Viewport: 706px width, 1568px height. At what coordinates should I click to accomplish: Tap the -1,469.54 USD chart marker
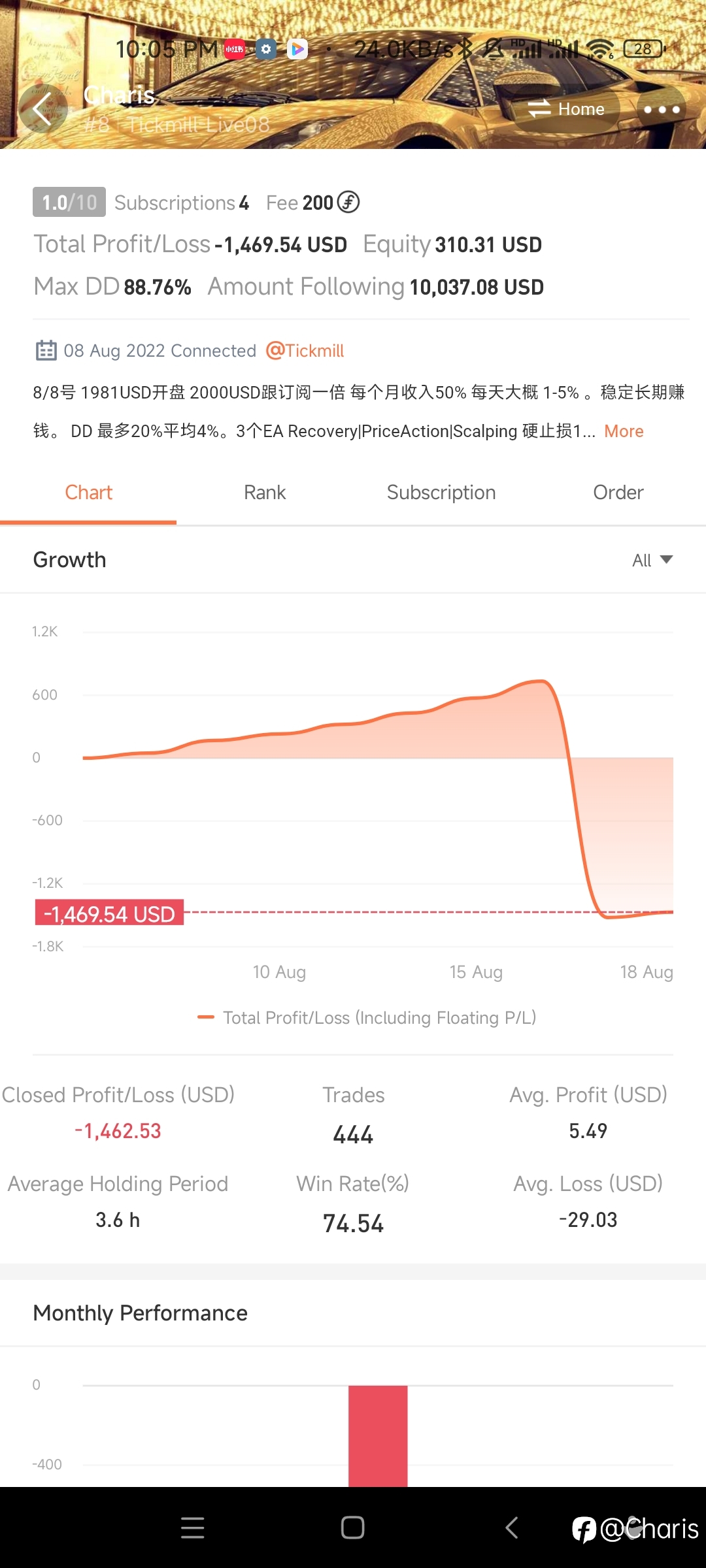pos(109,914)
